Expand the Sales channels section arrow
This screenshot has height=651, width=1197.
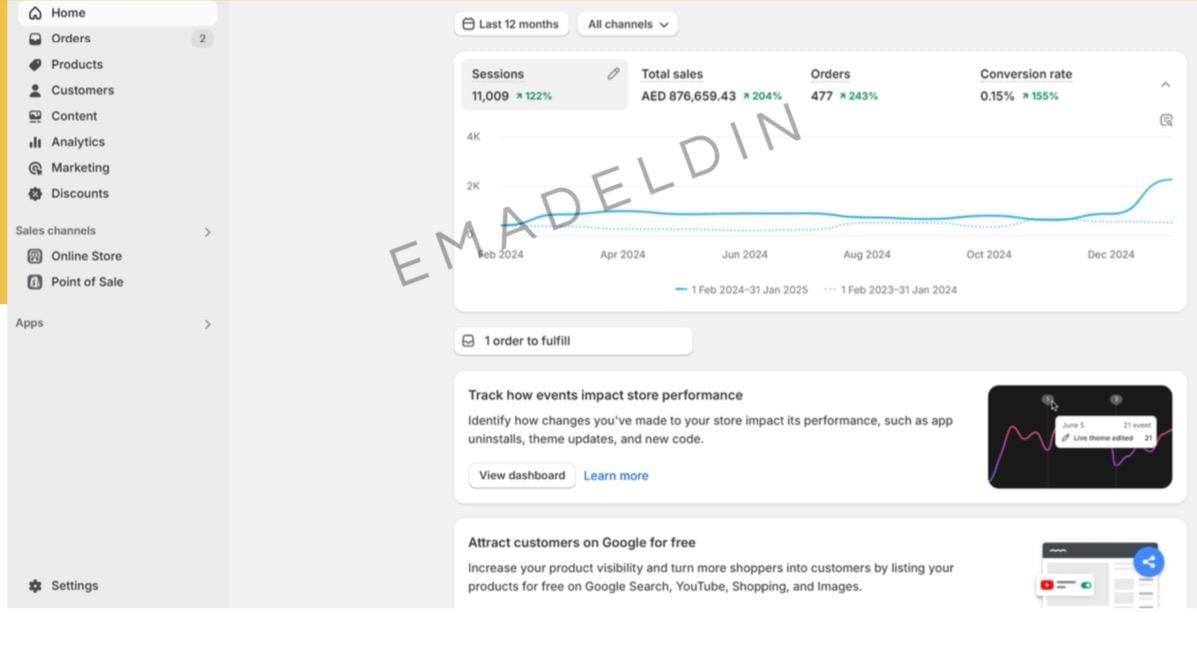pos(208,232)
